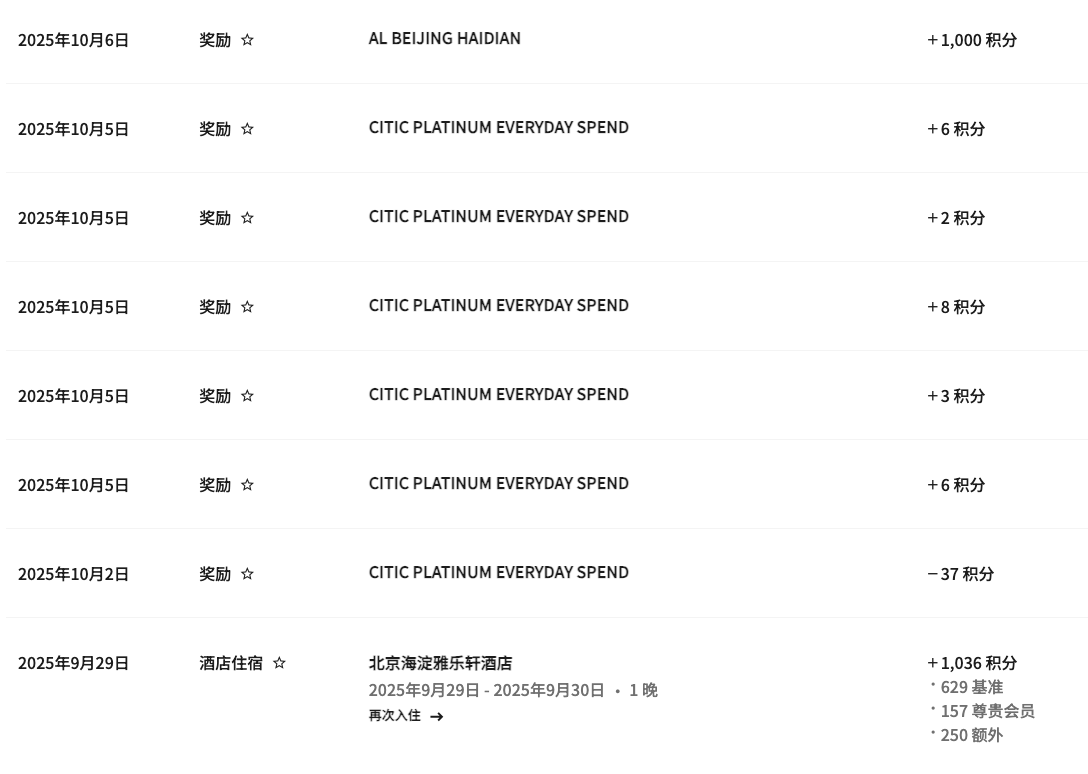Click the 2025年10月6日 date entry
Screen dimensions: 1088x774
[73, 40]
